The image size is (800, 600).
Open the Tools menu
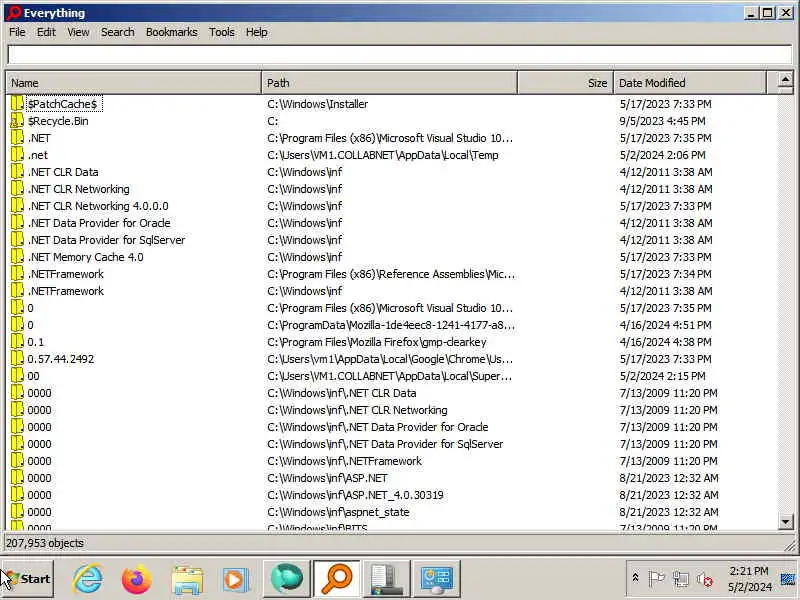[221, 32]
